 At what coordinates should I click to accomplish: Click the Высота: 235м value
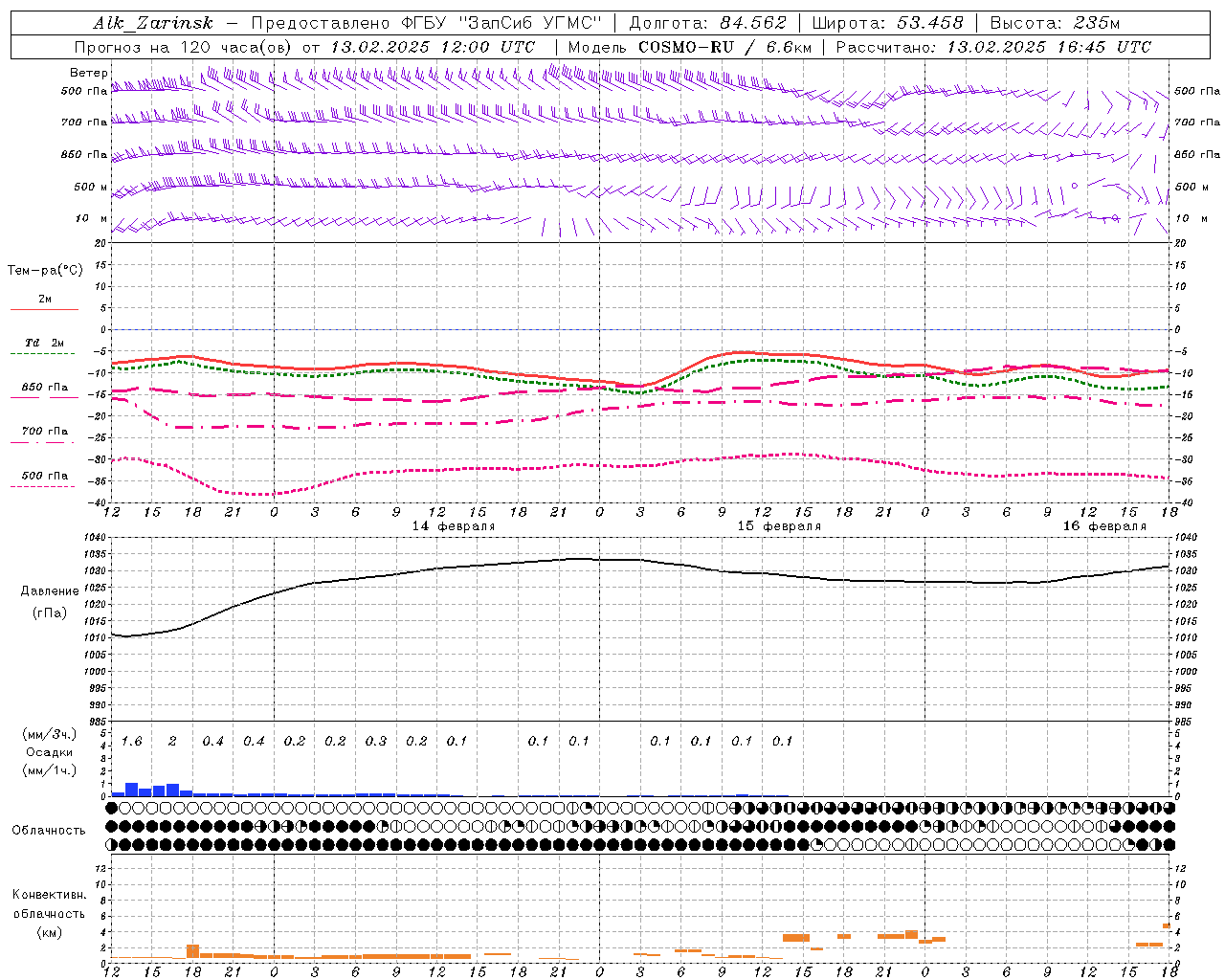pos(1055,24)
